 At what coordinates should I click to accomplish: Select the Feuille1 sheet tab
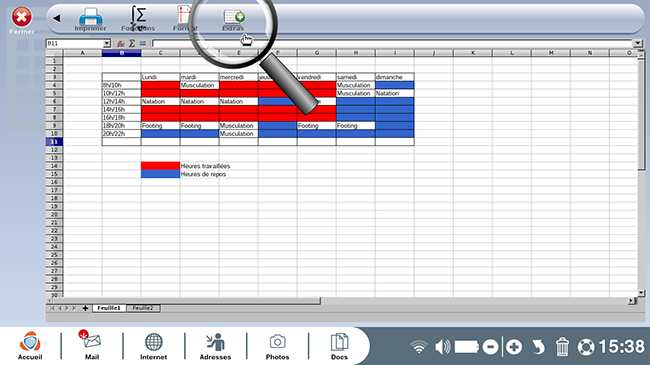point(109,308)
